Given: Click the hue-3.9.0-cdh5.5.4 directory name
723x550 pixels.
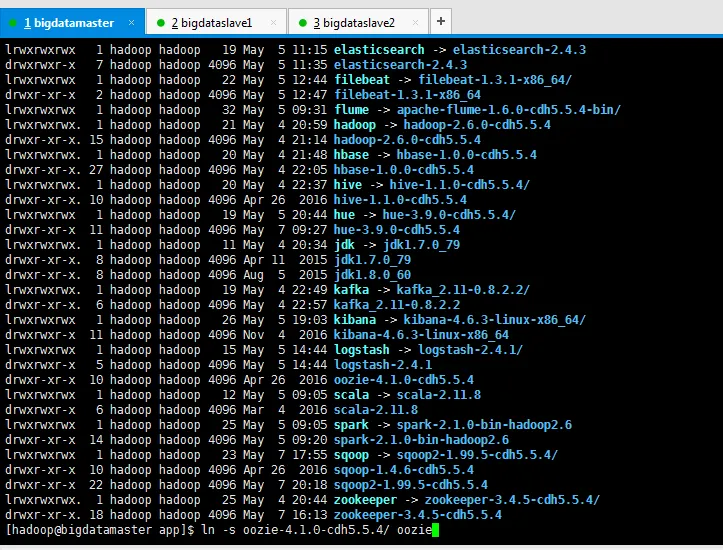Looking at the screenshot, I should 397,230.
